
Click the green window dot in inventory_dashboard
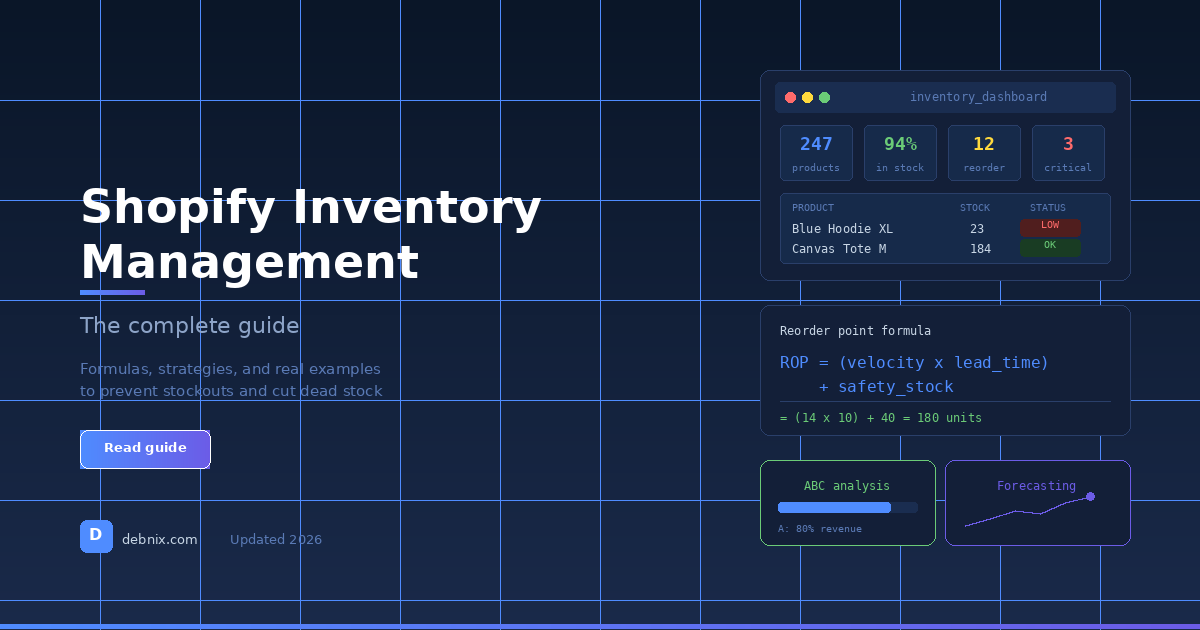tap(824, 97)
